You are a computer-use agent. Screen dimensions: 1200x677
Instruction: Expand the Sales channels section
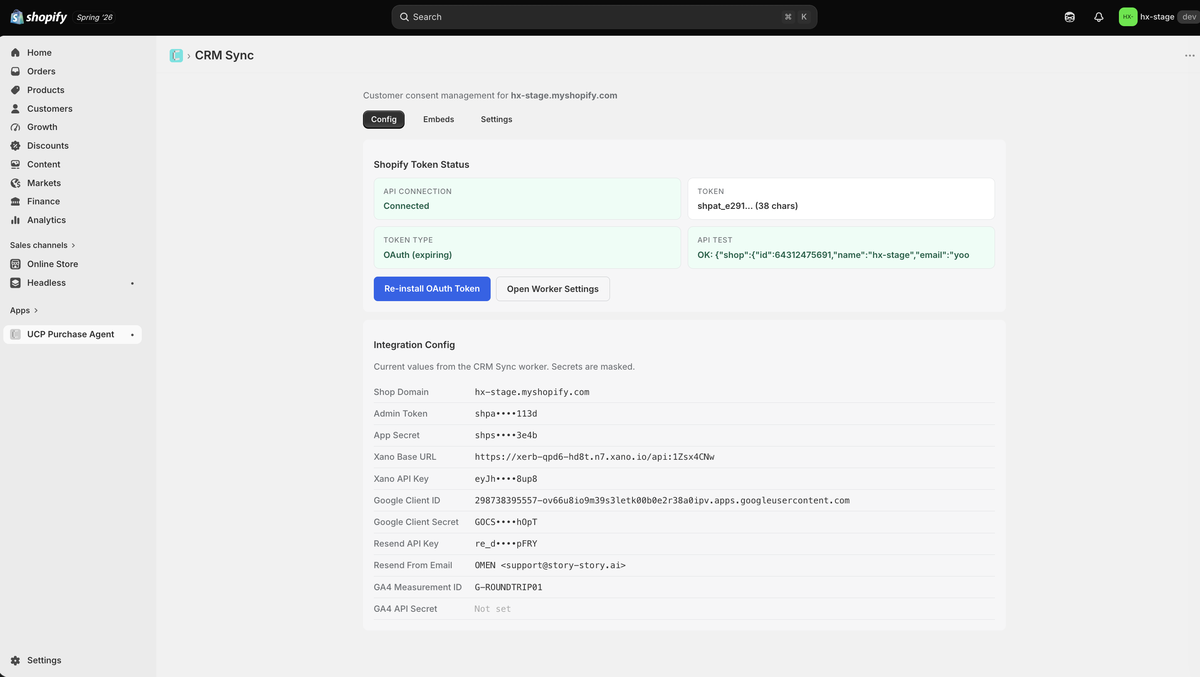tap(42, 245)
